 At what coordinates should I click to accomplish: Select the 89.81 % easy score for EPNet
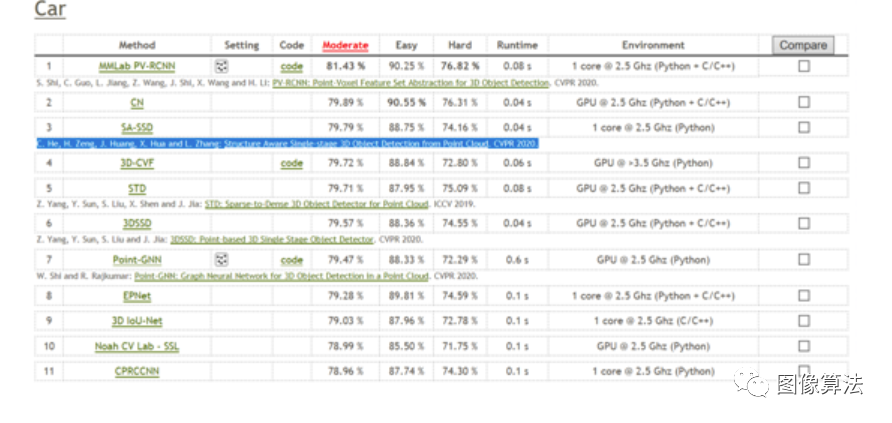point(406,296)
